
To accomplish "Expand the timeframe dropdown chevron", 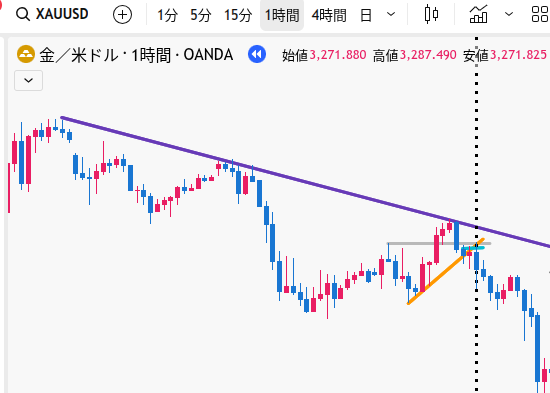I will (x=391, y=15).
